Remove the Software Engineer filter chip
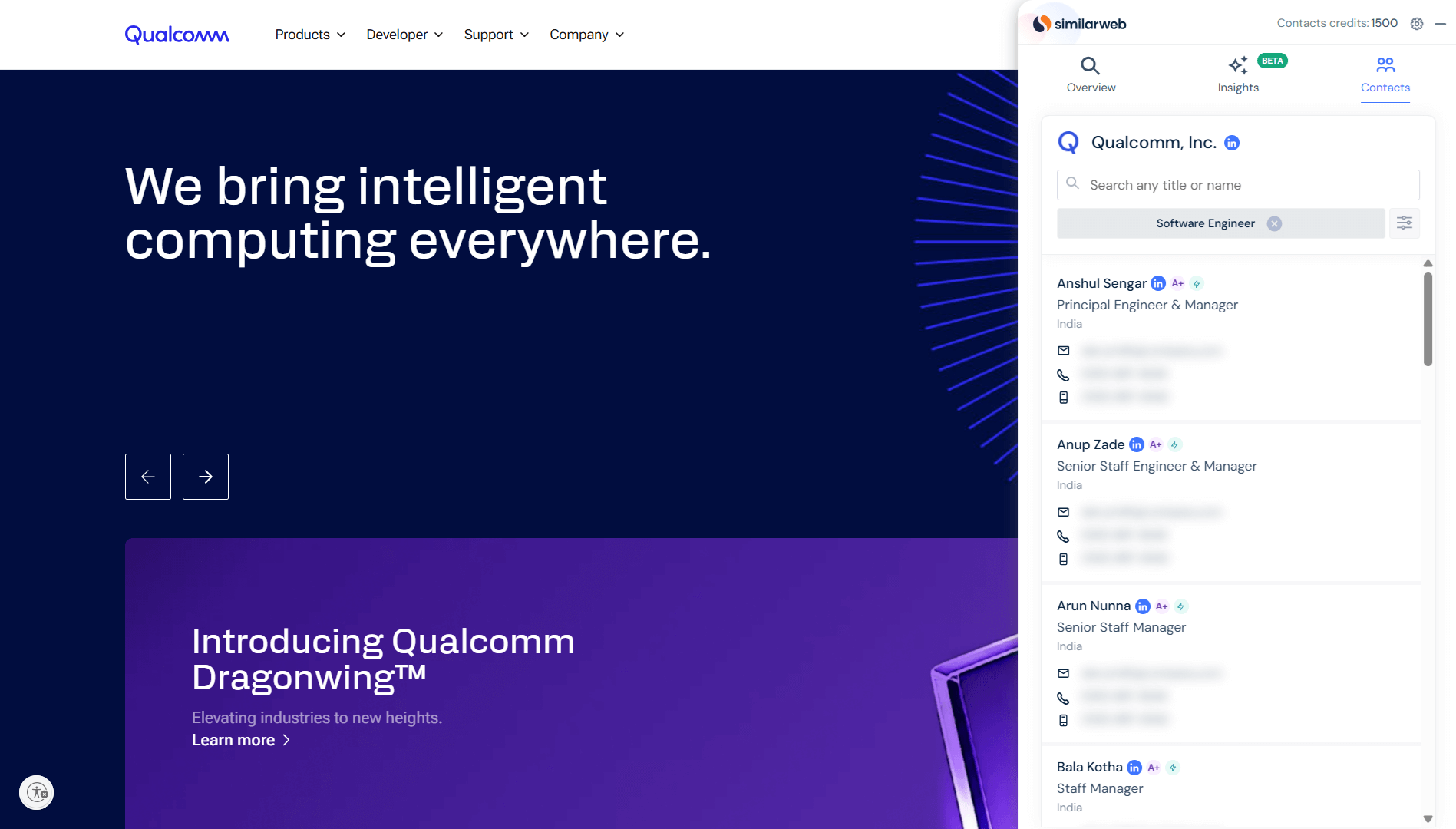This screenshot has width=1456, height=829. [x=1274, y=223]
